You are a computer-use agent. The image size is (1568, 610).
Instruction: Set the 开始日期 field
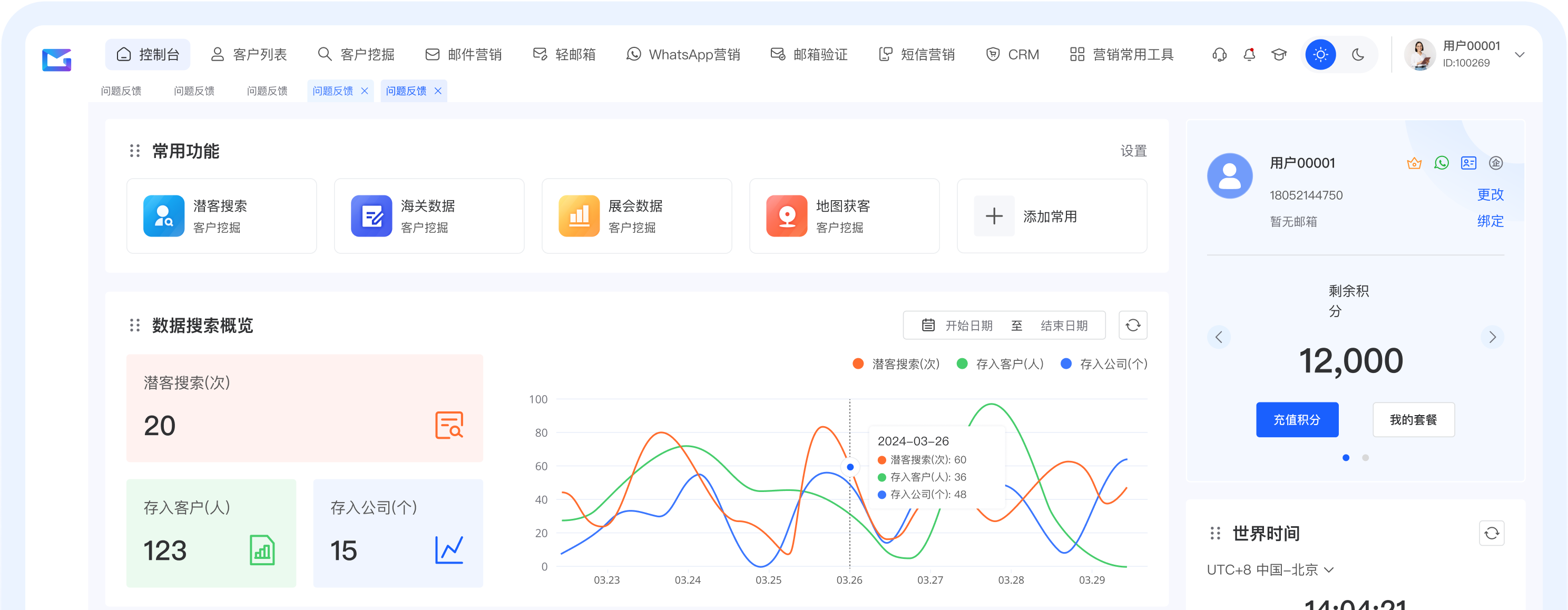pos(968,326)
